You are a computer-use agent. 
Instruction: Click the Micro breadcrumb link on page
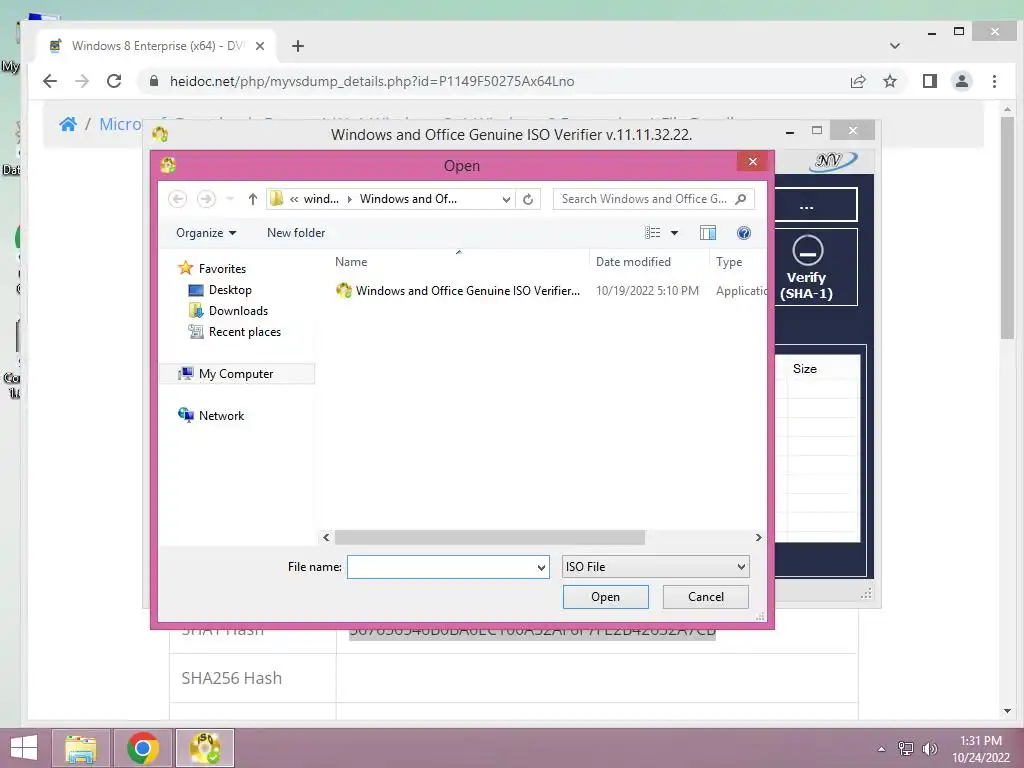tap(120, 124)
